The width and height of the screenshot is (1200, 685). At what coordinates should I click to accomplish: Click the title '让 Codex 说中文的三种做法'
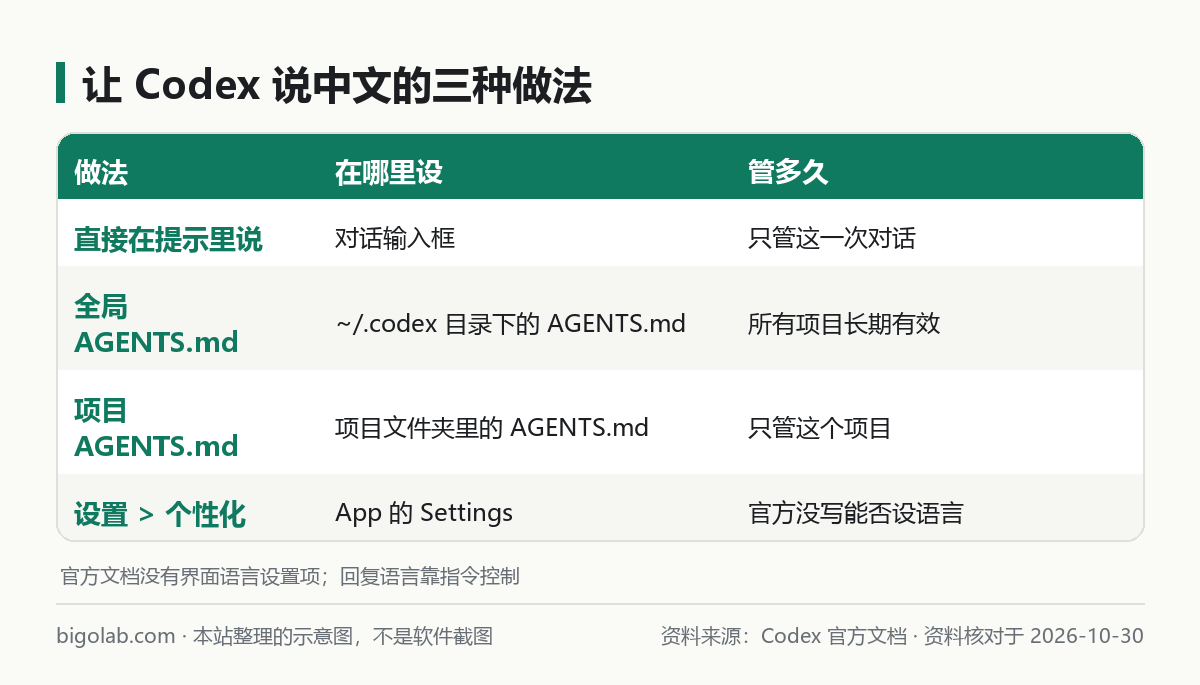tap(337, 86)
